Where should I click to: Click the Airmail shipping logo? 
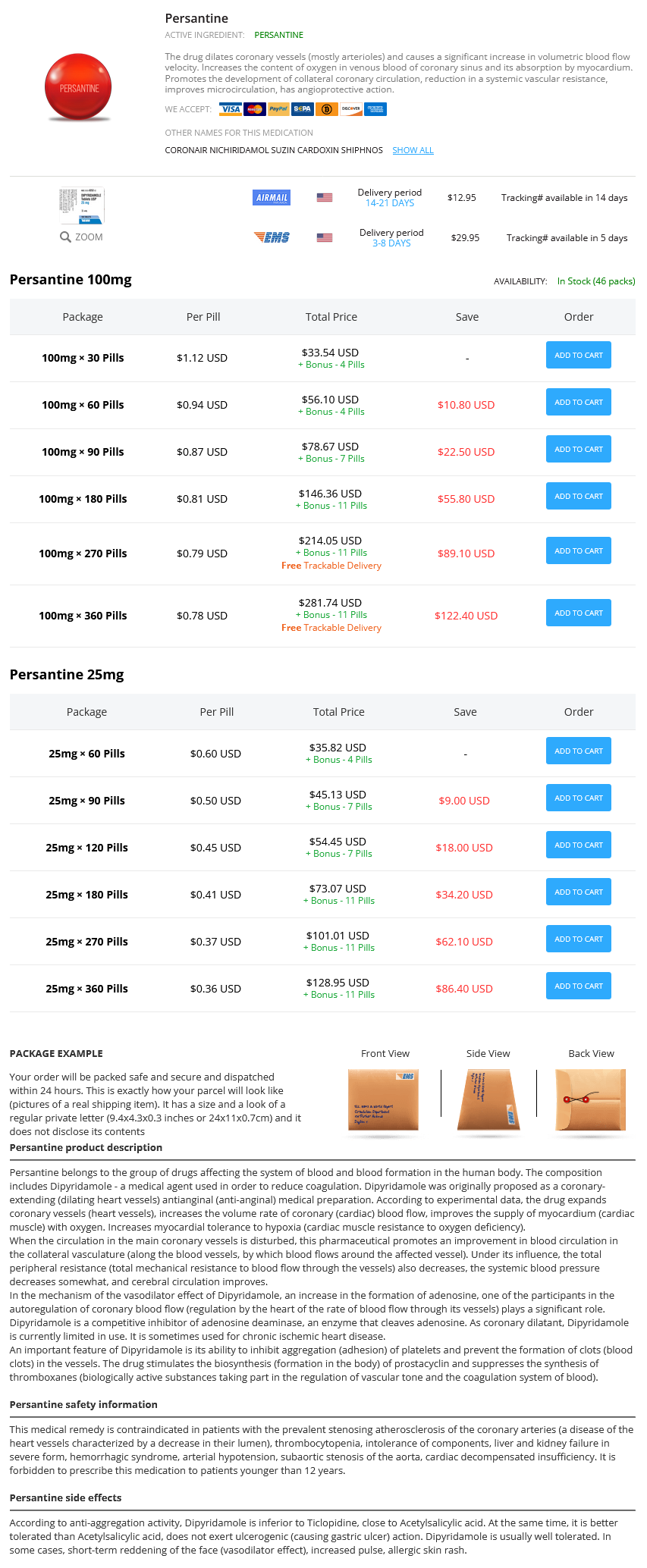(272, 198)
